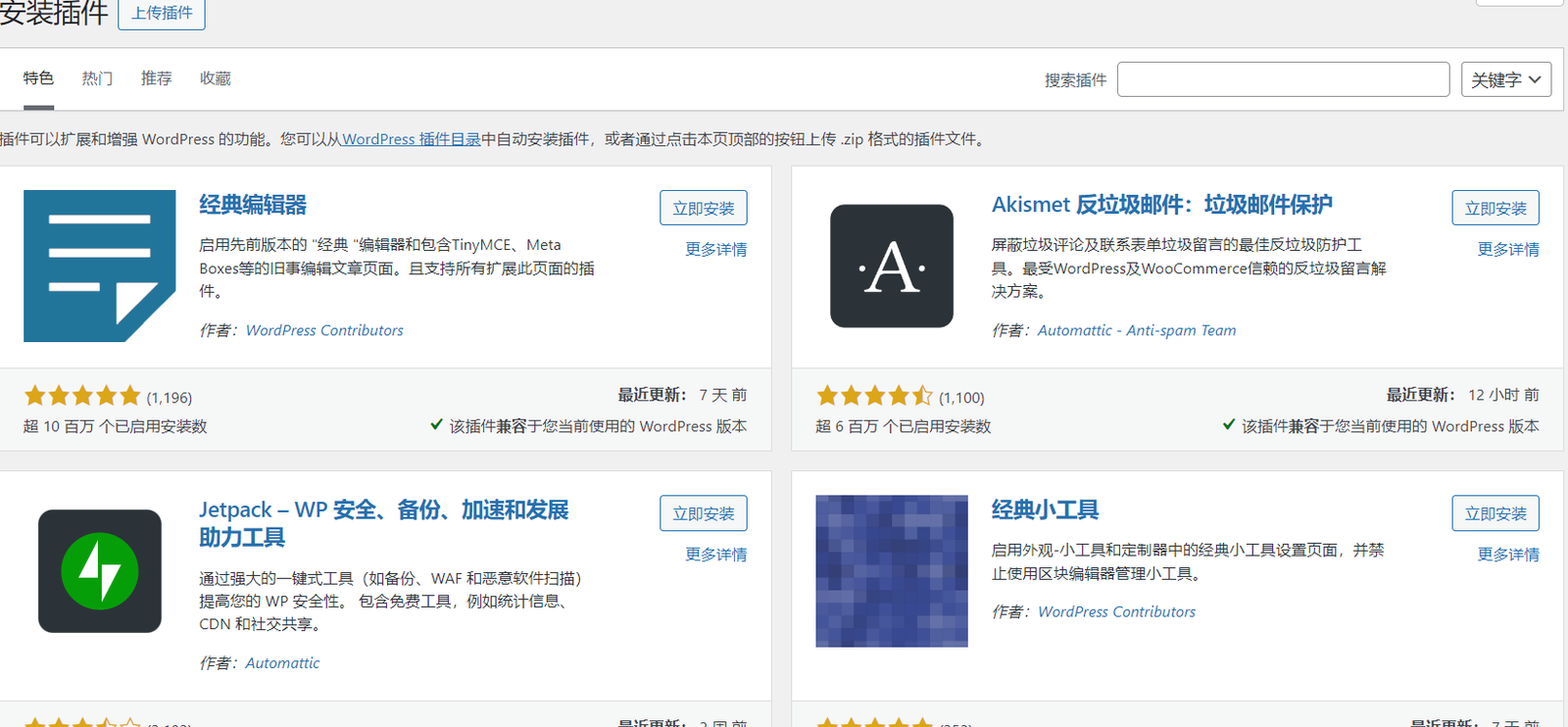Open the 经典编辑器 plugin title

pyautogui.click(x=253, y=205)
